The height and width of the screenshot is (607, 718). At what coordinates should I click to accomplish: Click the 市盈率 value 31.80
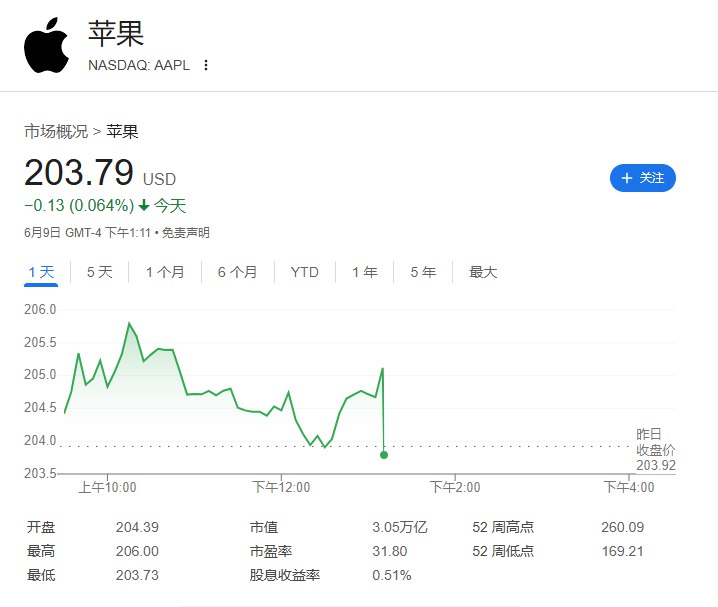tap(390, 551)
